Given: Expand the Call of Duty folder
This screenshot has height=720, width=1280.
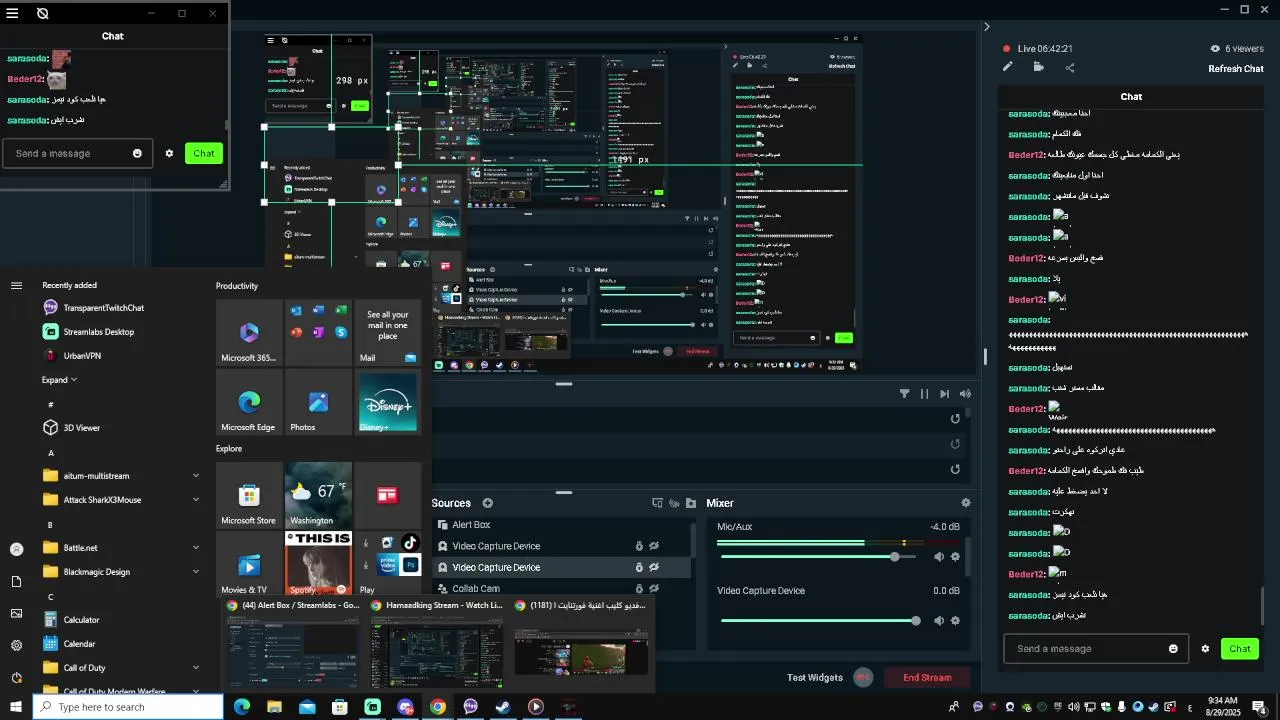Looking at the screenshot, I should coord(196,667).
